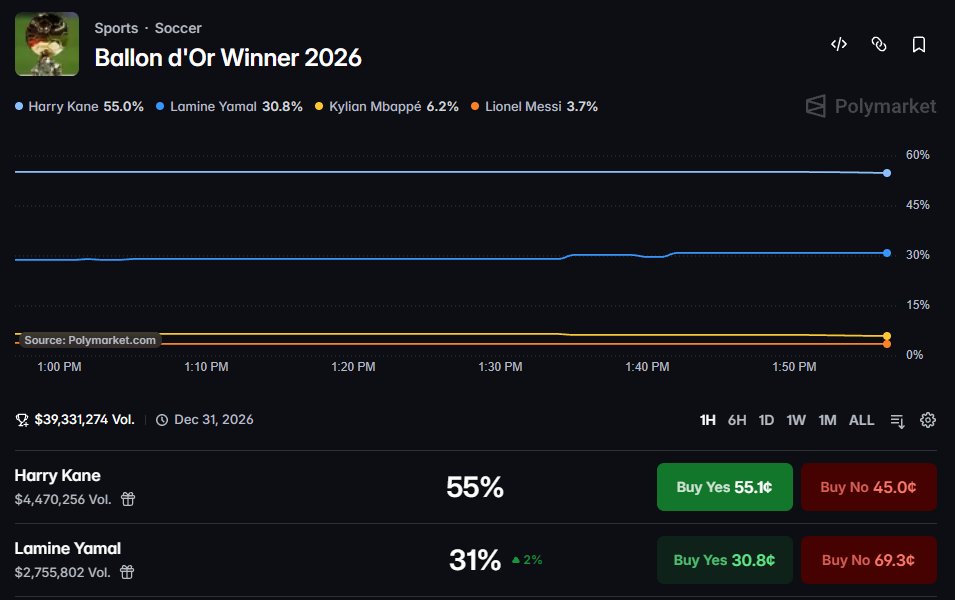Click the 55% probability value
The height and width of the screenshot is (600, 955).
[475, 487]
